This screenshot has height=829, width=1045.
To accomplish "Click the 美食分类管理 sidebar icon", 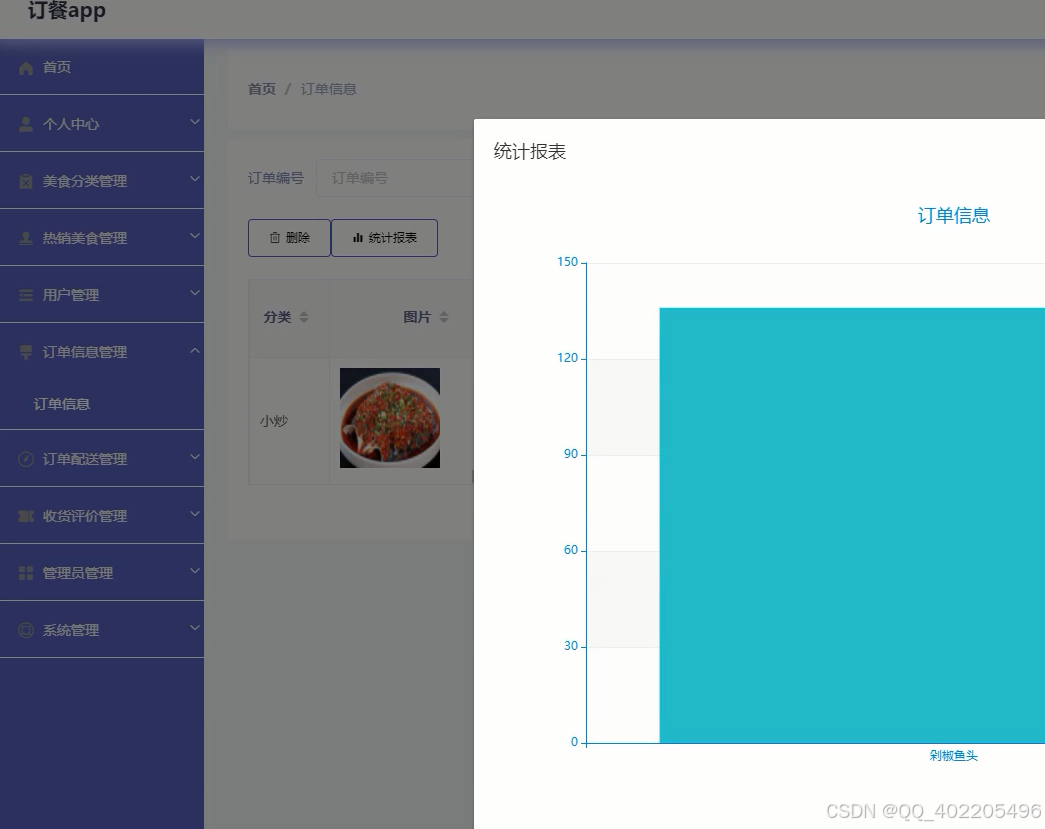I will [25, 181].
